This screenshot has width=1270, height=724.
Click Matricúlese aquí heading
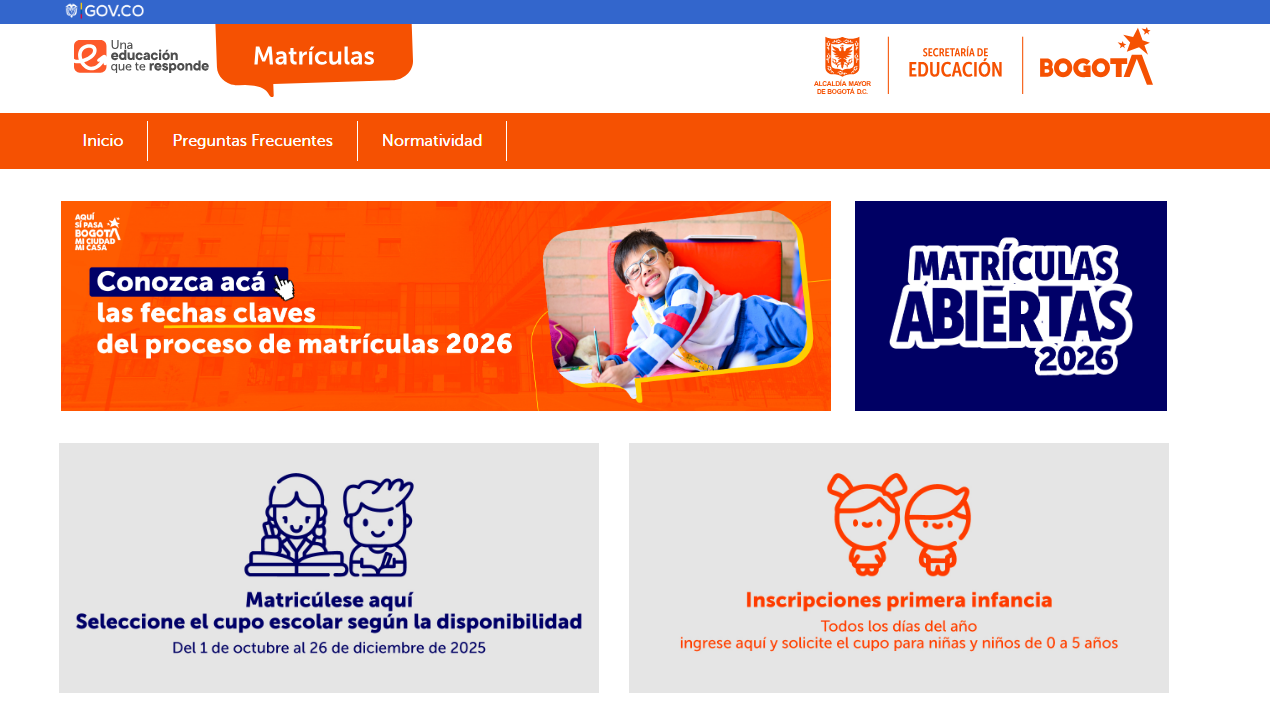coord(329,601)
